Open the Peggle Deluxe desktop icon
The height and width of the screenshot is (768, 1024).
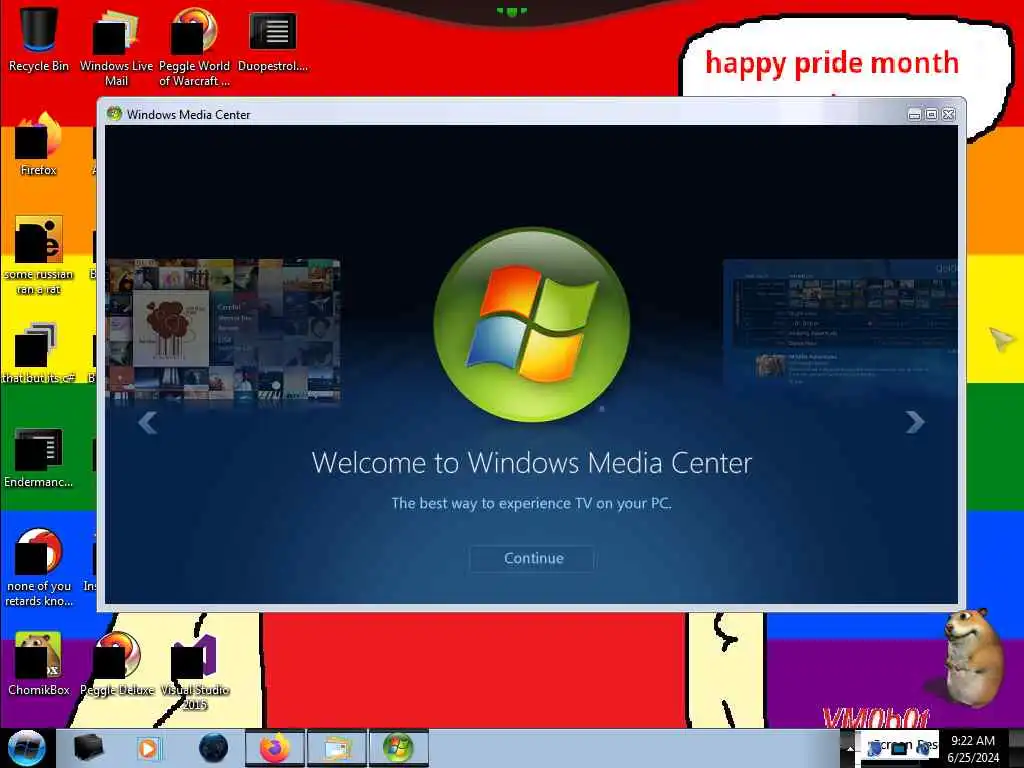point(117,664)
